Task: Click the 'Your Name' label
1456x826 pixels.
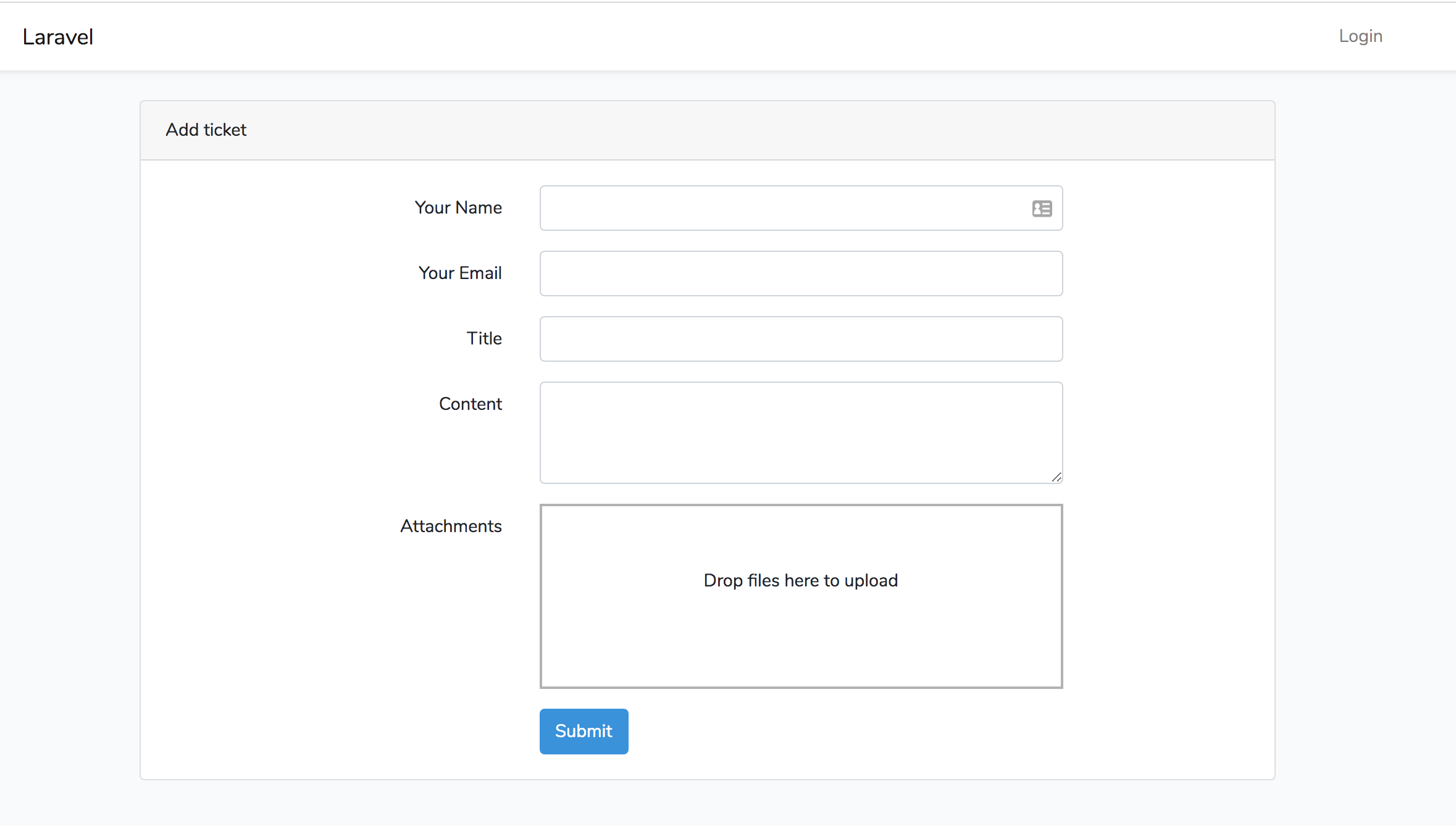Action: point(458,208)
